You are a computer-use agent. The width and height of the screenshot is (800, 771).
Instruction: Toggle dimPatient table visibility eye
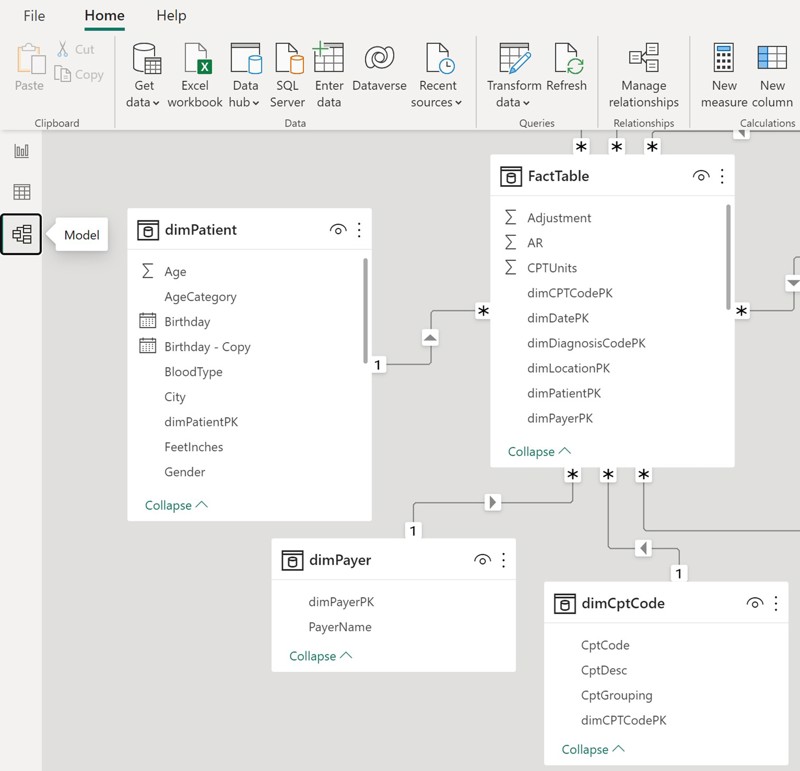click(338, 230)
